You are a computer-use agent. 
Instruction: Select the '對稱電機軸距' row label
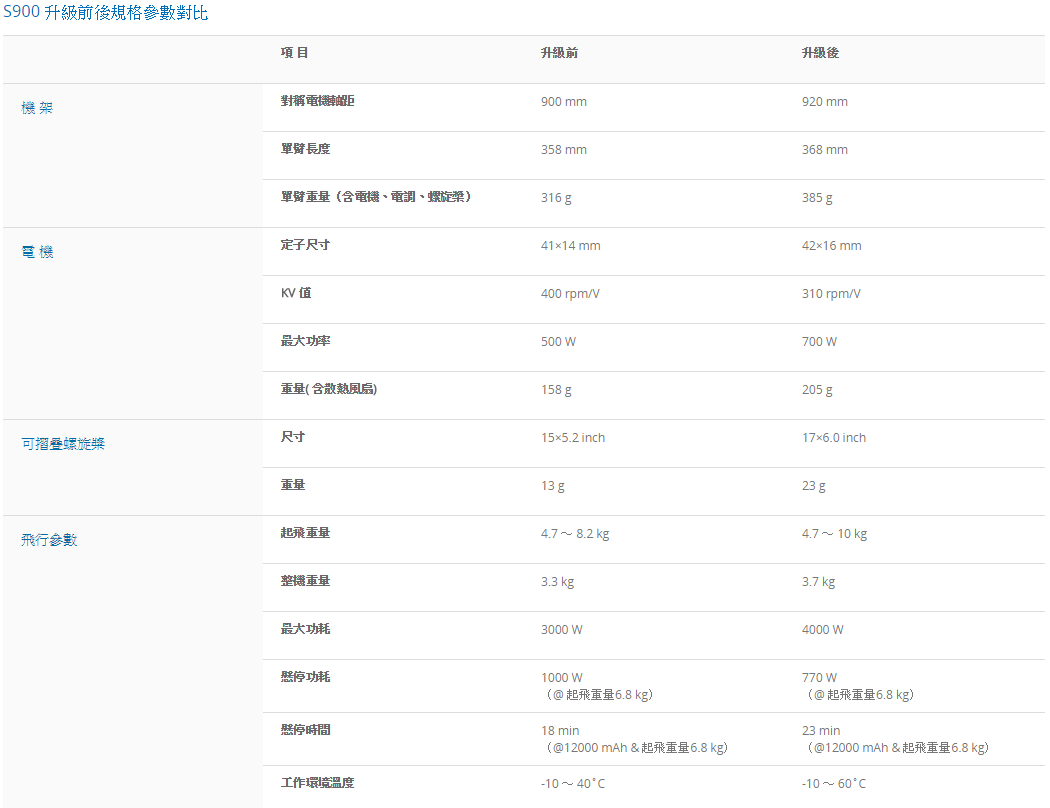point(317,101)
